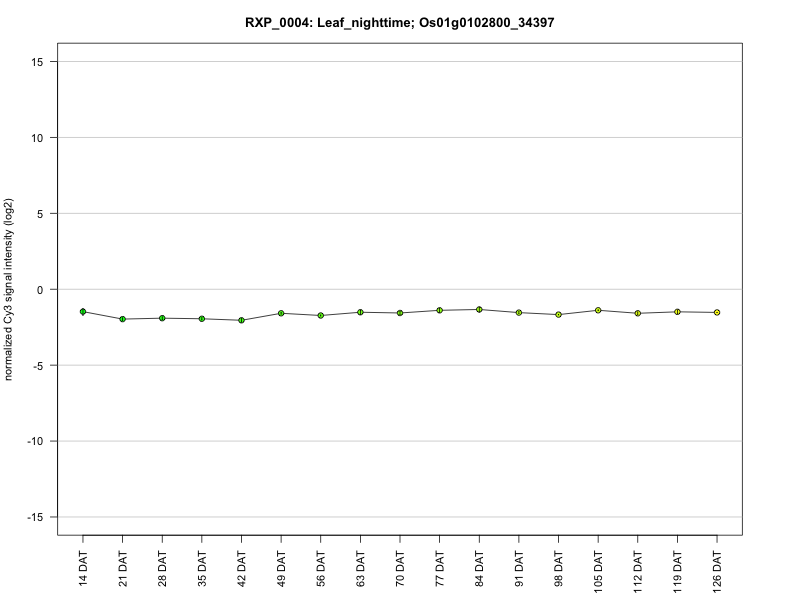Select the 105 DAT data marker
The height and width of the screenshot is (600, 800).
(598, 310)
